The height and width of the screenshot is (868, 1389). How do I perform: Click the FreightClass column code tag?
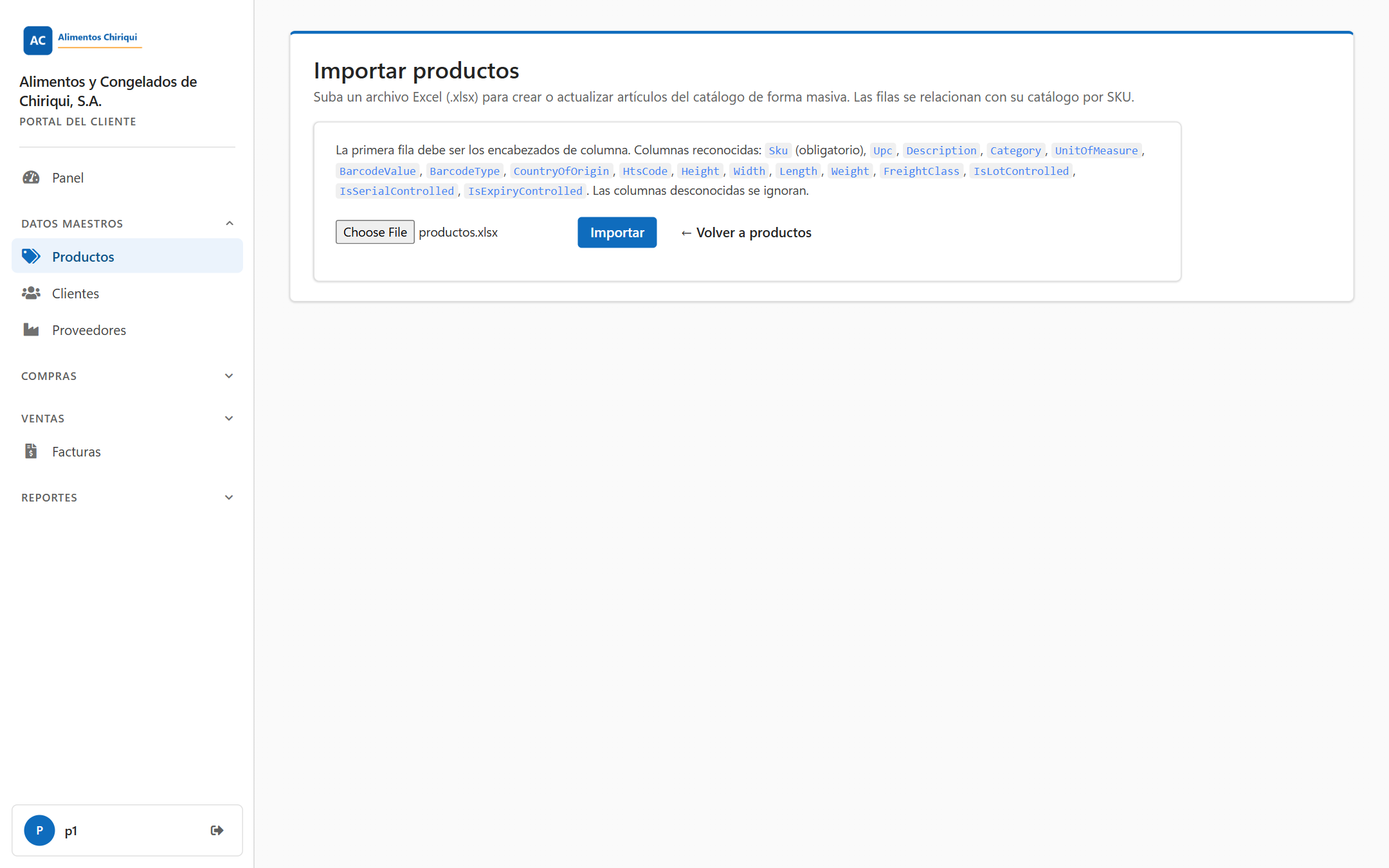921,171
